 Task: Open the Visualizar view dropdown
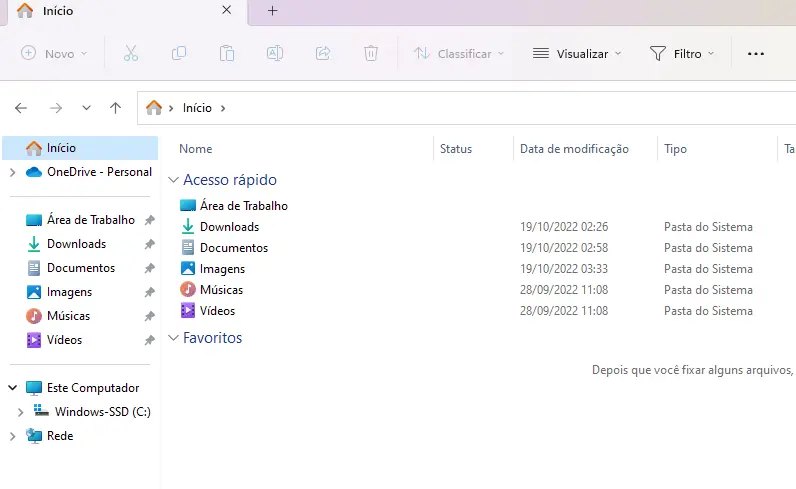pos(577,53)
